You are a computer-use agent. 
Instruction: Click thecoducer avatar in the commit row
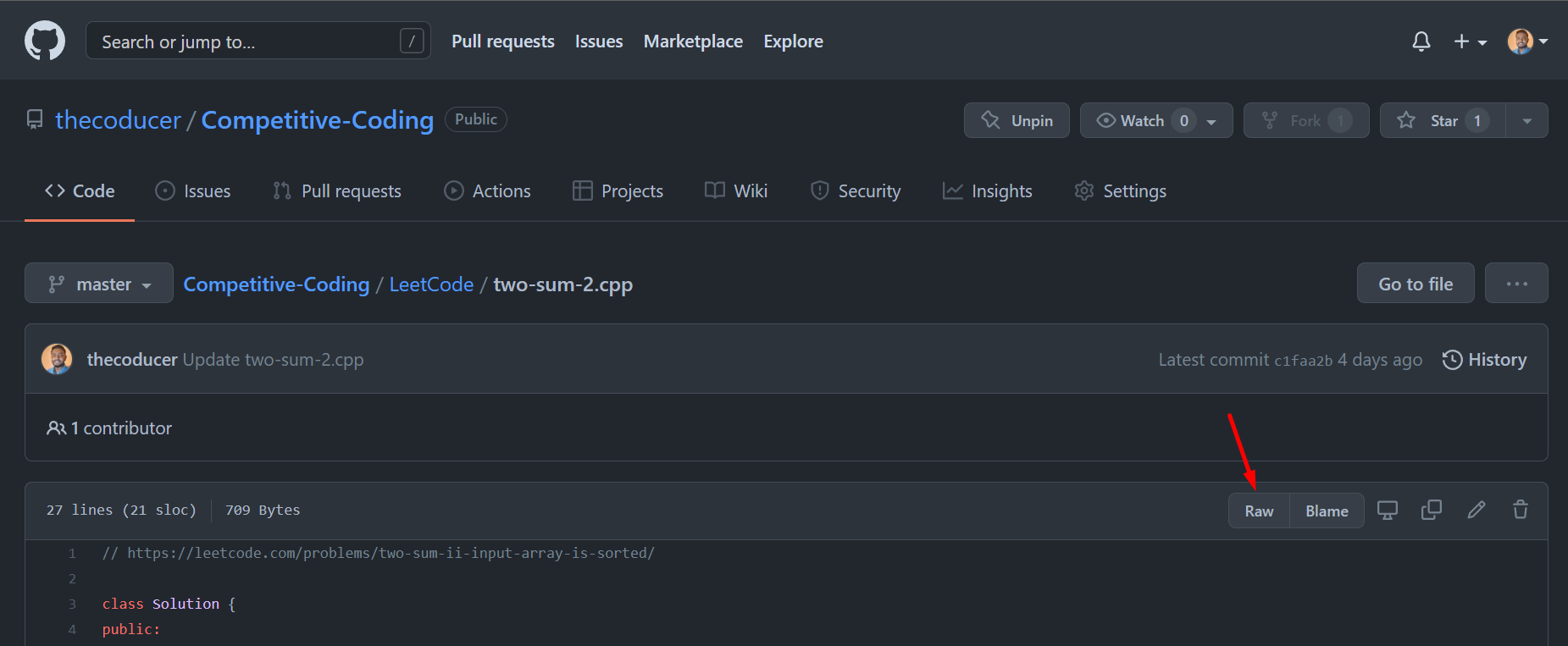[x=57, y=360]
